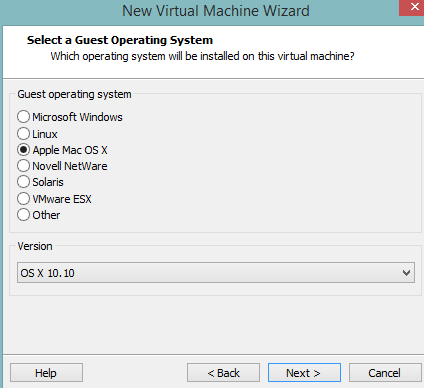Screen dimensions: 424x388
Task: Click the 'Guest operating system' group label
Action: (74, 94)
